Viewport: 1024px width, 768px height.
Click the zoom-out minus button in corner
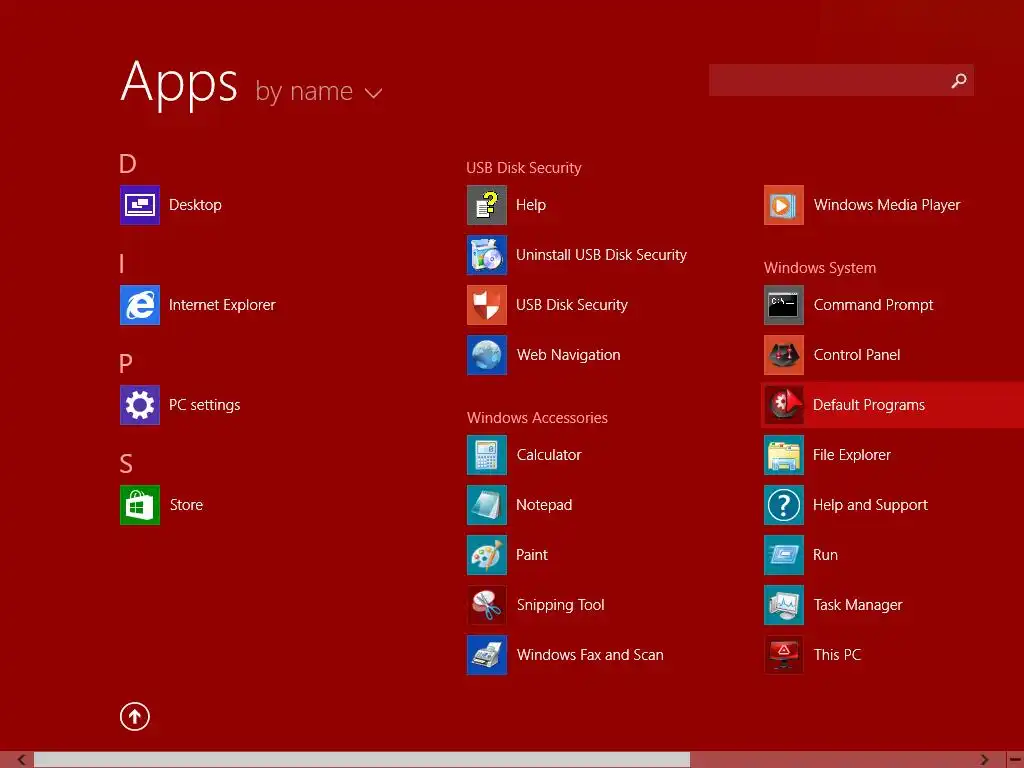(1015, 760)
